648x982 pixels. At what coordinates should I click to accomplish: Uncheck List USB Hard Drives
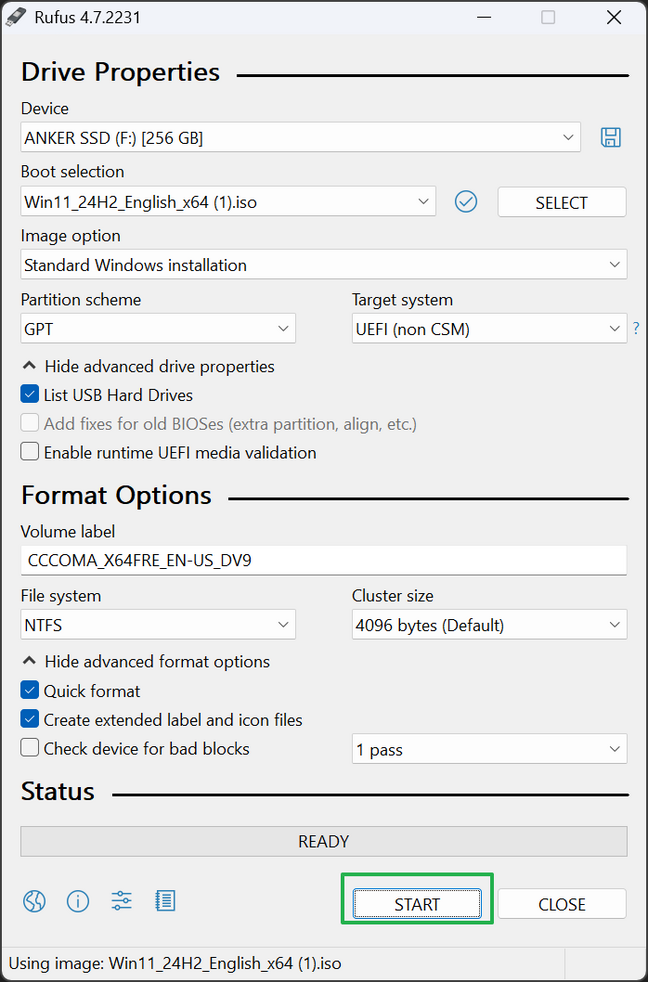[30, 395]
